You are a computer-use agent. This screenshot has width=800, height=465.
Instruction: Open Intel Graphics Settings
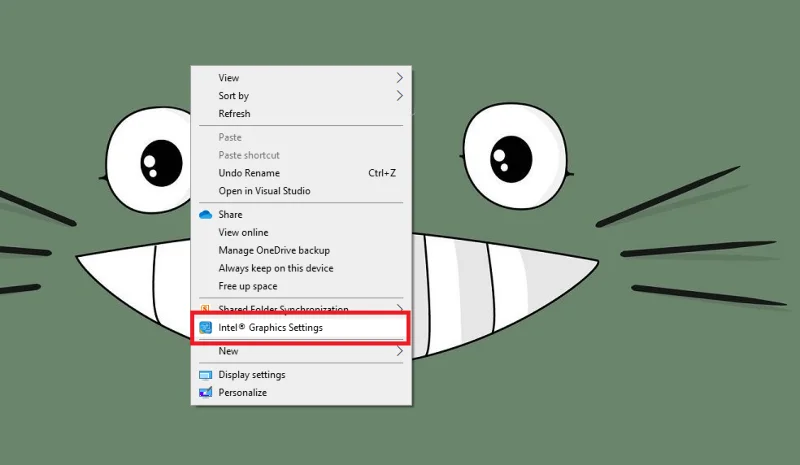301,328
